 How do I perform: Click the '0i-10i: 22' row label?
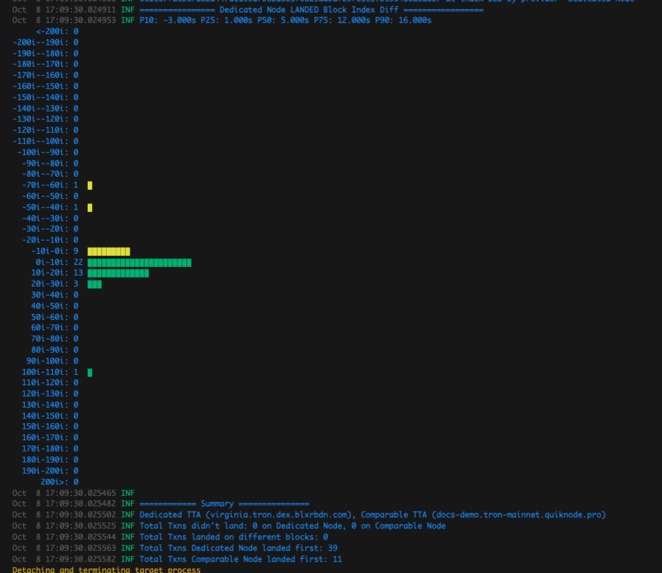click(59, 262)
